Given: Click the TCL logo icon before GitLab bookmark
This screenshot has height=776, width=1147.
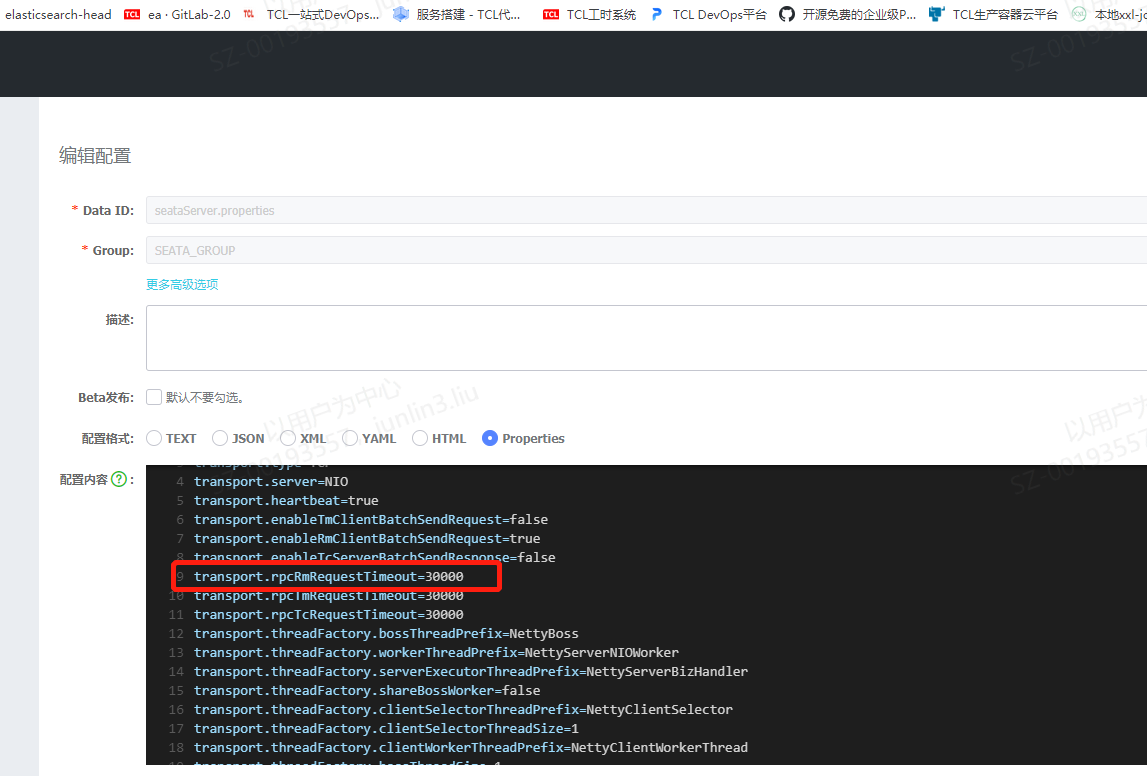Looking at the screenshot, I should click(x=132, y=14).
